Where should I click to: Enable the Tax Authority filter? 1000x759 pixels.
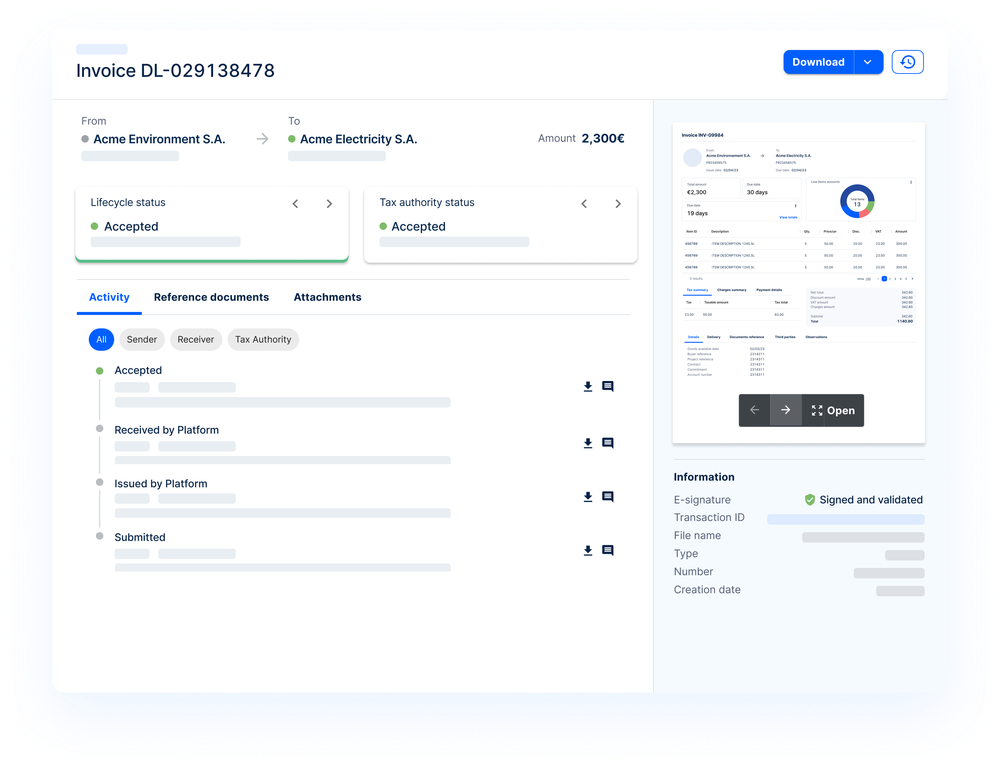[262, 339]
